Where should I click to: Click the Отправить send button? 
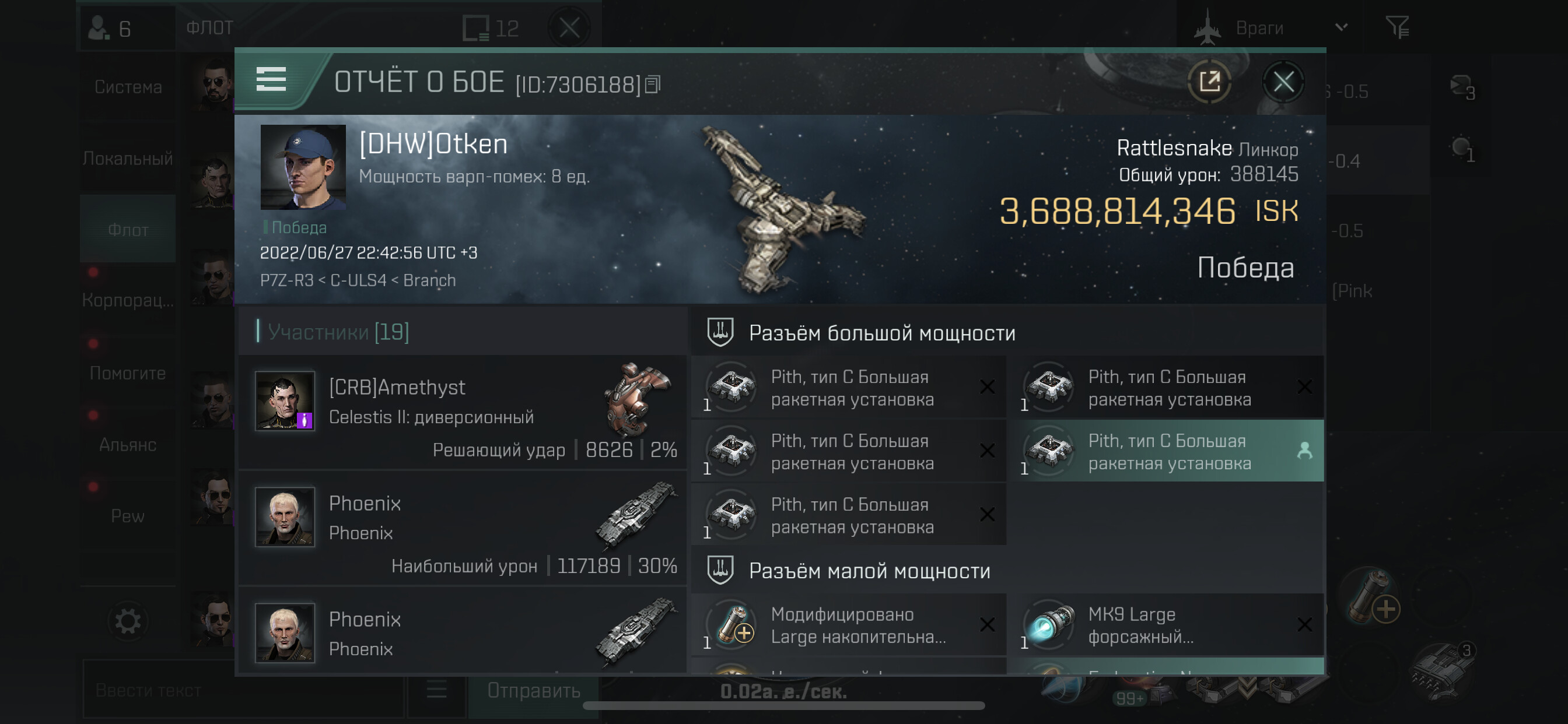tap(533, 691)
